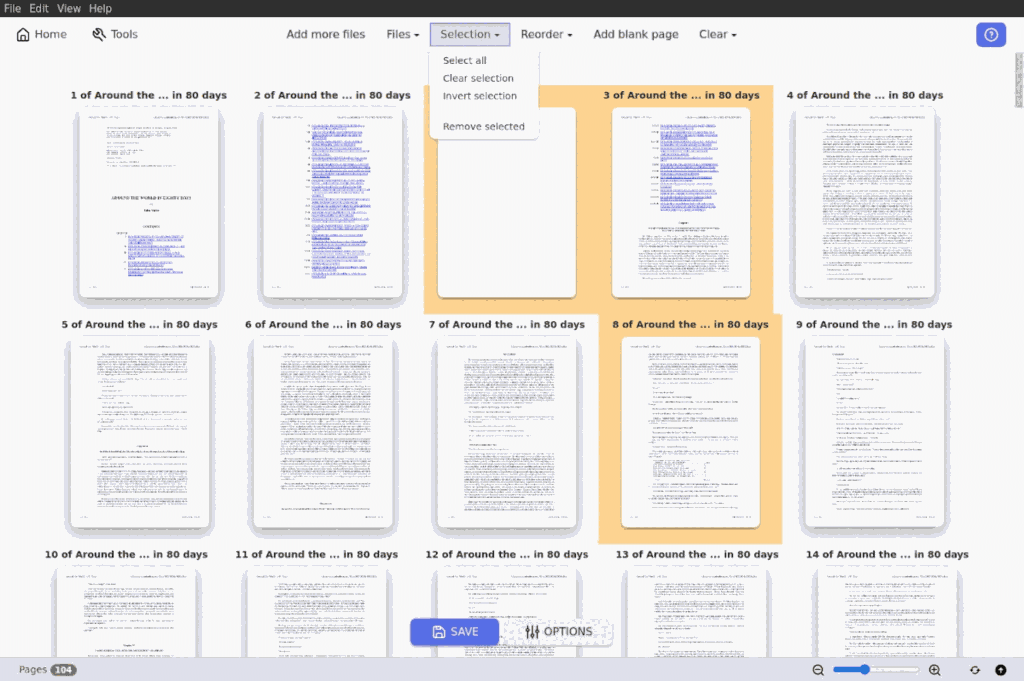This screenshot has height=681, width=1024.
Task: Collapse the Selection dropdown
Action: pos(470,35)
